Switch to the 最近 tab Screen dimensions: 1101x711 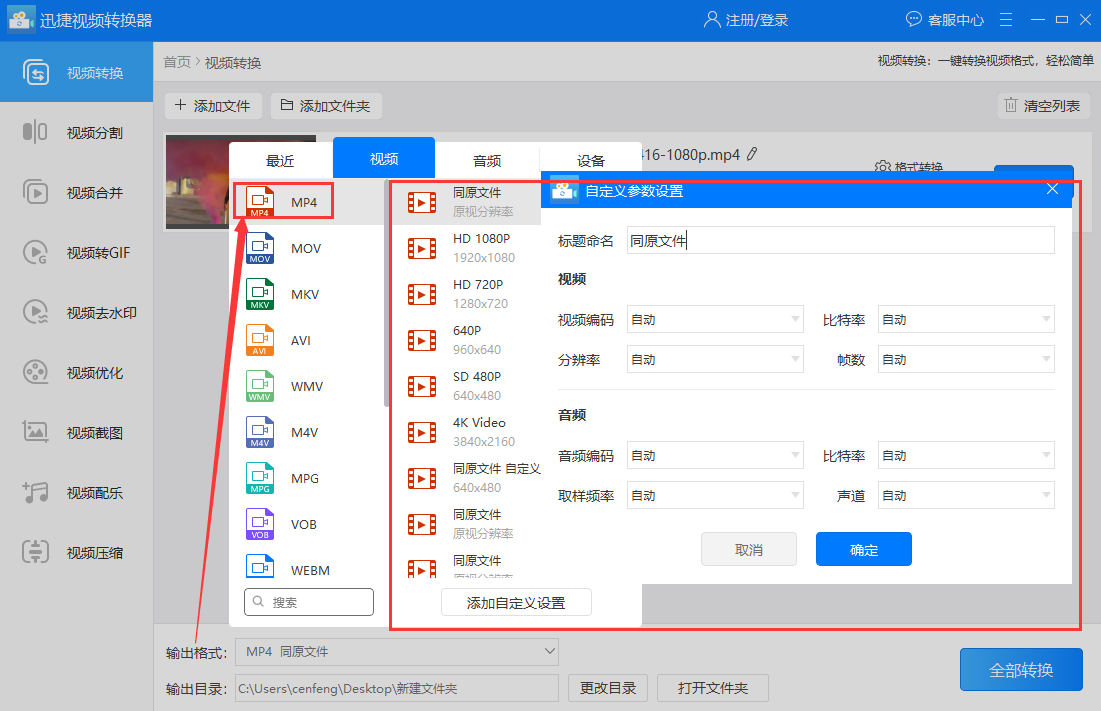[280, 161]
